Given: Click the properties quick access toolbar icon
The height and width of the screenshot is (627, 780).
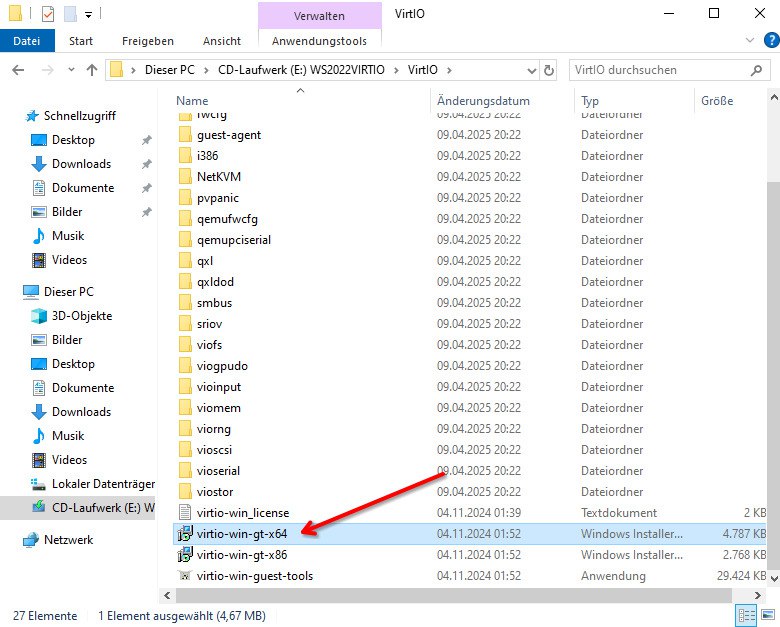Looking at the screenshot, I should tap(48, 14).
